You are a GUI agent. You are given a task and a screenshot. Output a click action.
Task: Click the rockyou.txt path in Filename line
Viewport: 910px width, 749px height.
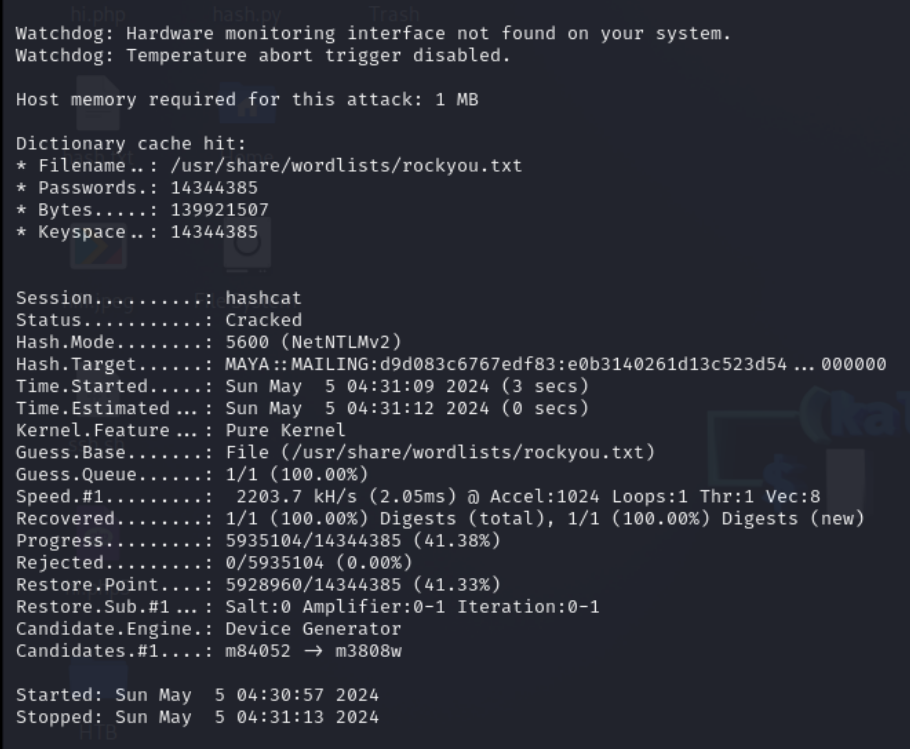coord(346,165)
